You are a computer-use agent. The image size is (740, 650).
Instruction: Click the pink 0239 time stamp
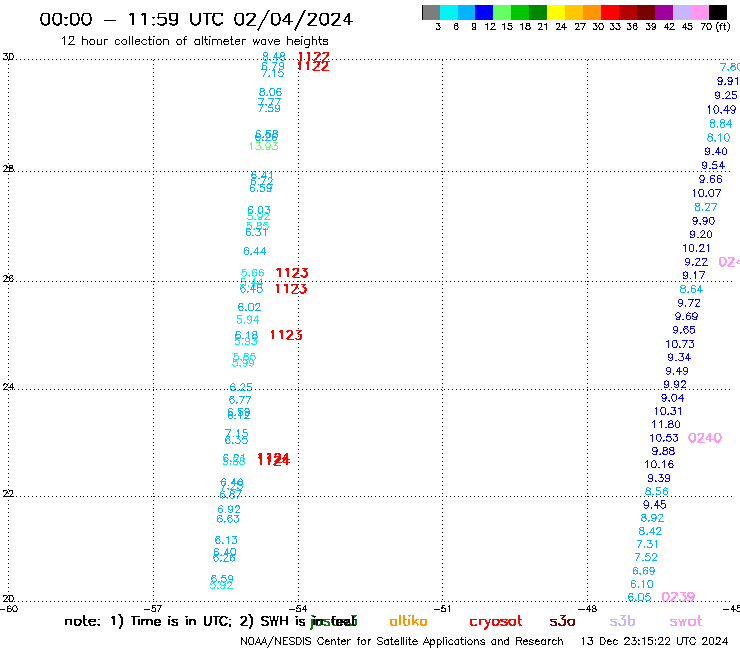click(x=678, y=597)
